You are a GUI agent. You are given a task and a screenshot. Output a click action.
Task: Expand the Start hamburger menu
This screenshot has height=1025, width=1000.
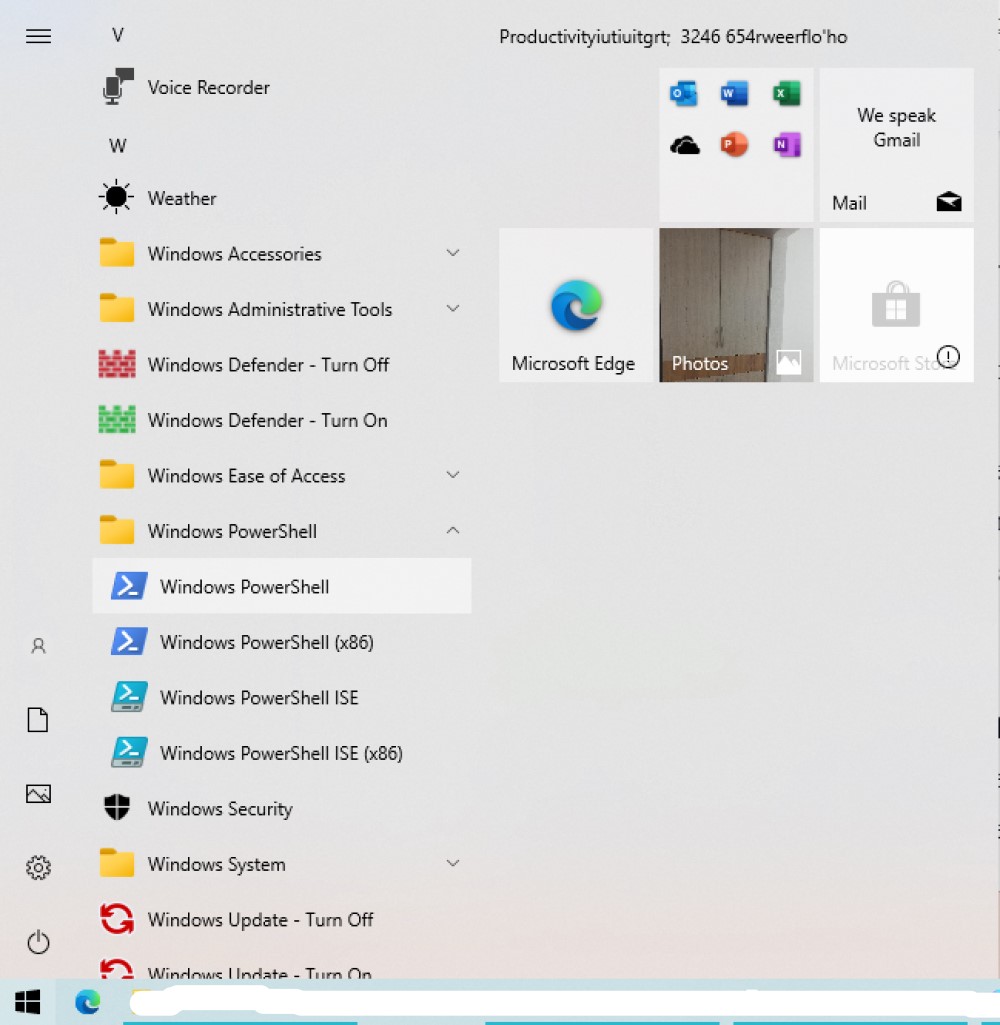(39, 36)
